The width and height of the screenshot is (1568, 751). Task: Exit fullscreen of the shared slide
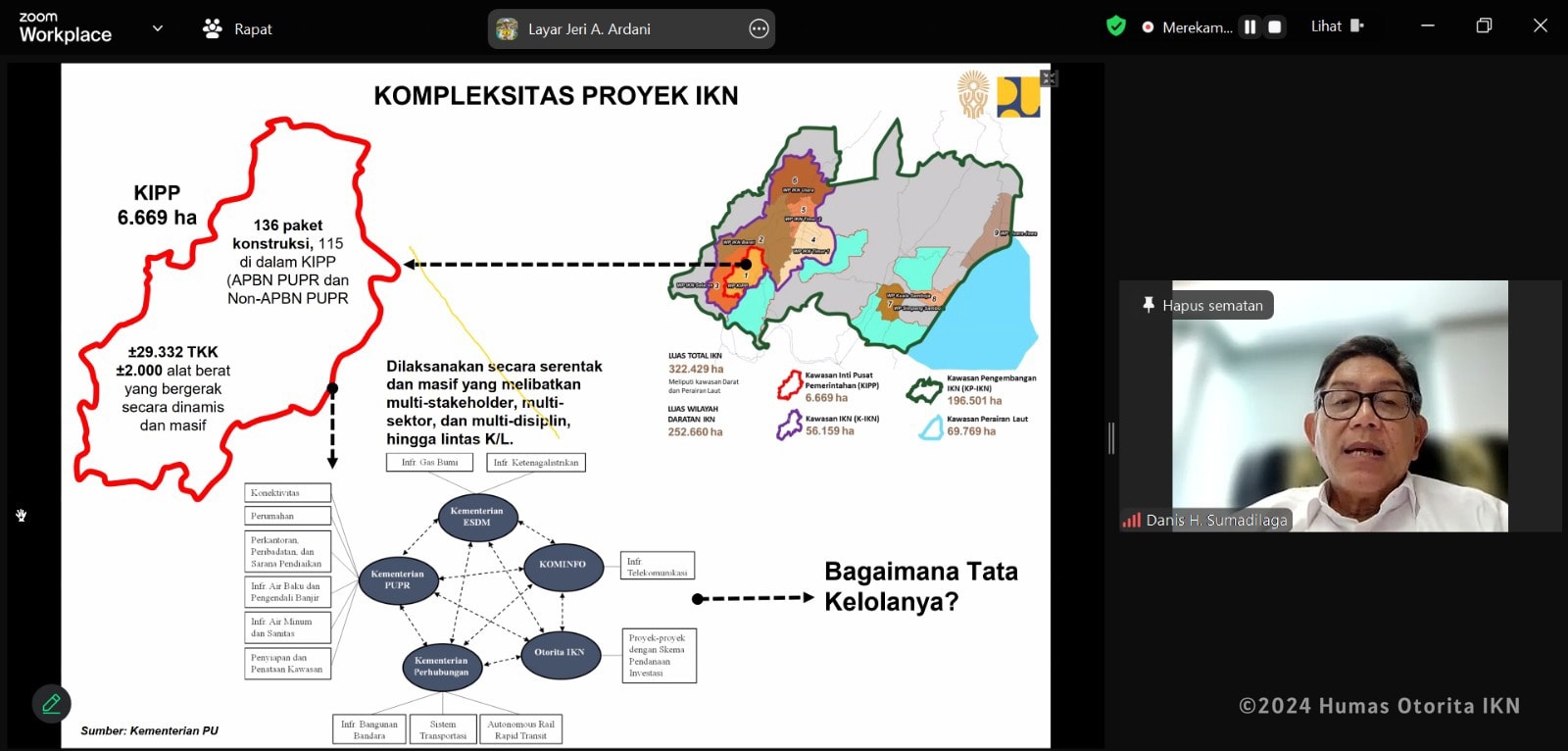(1049, 78)
